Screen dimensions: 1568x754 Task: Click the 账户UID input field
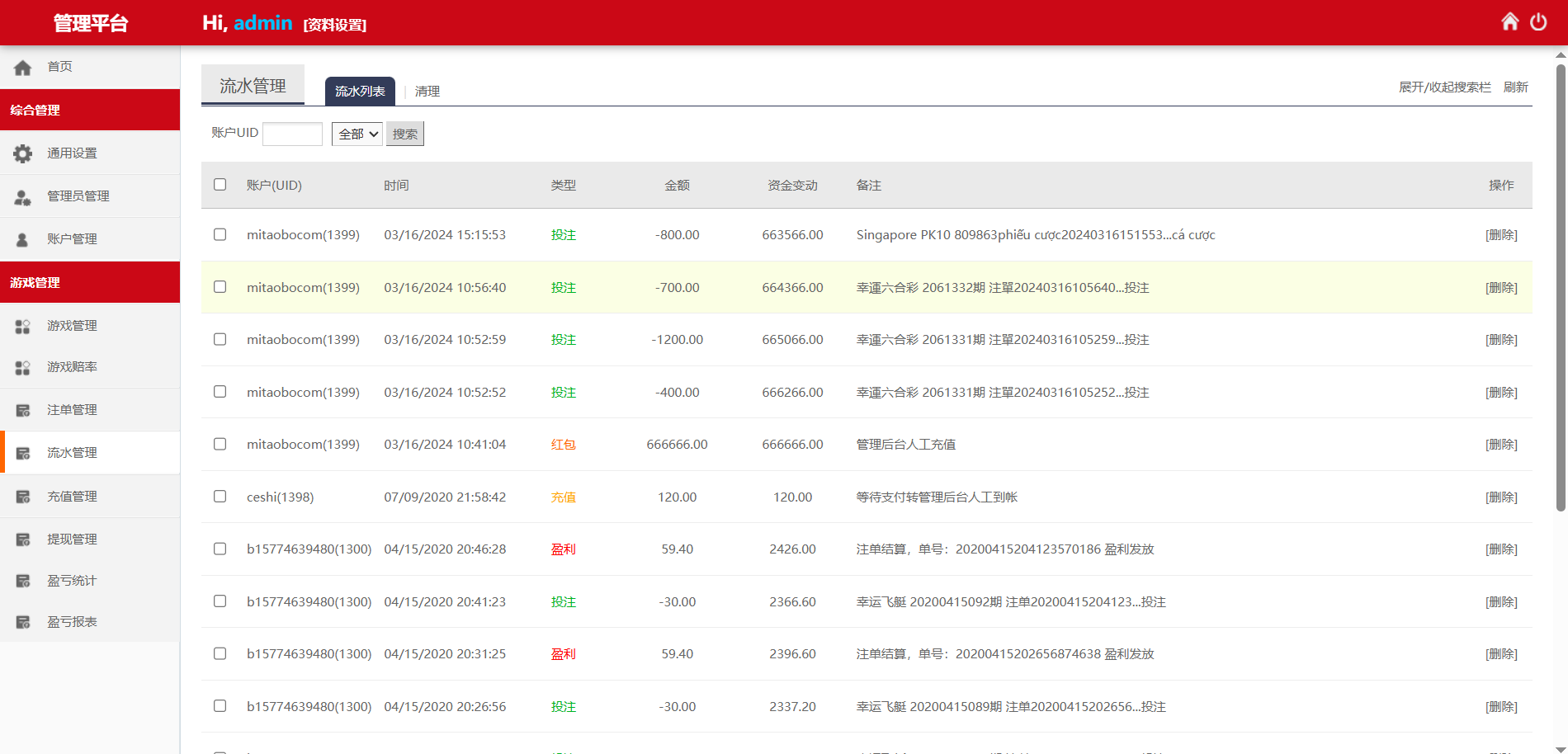coord(292,134)
